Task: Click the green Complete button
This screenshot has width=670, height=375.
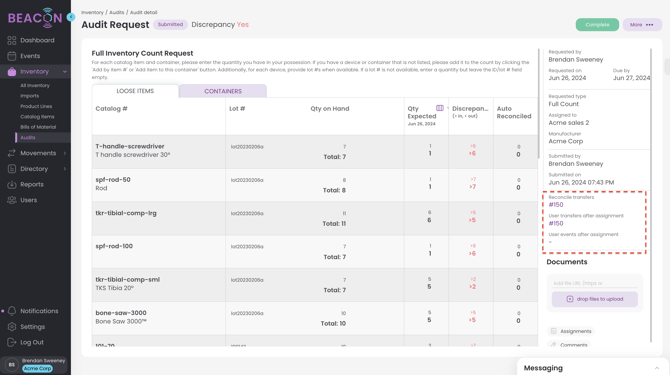Action: click(597, 25)
